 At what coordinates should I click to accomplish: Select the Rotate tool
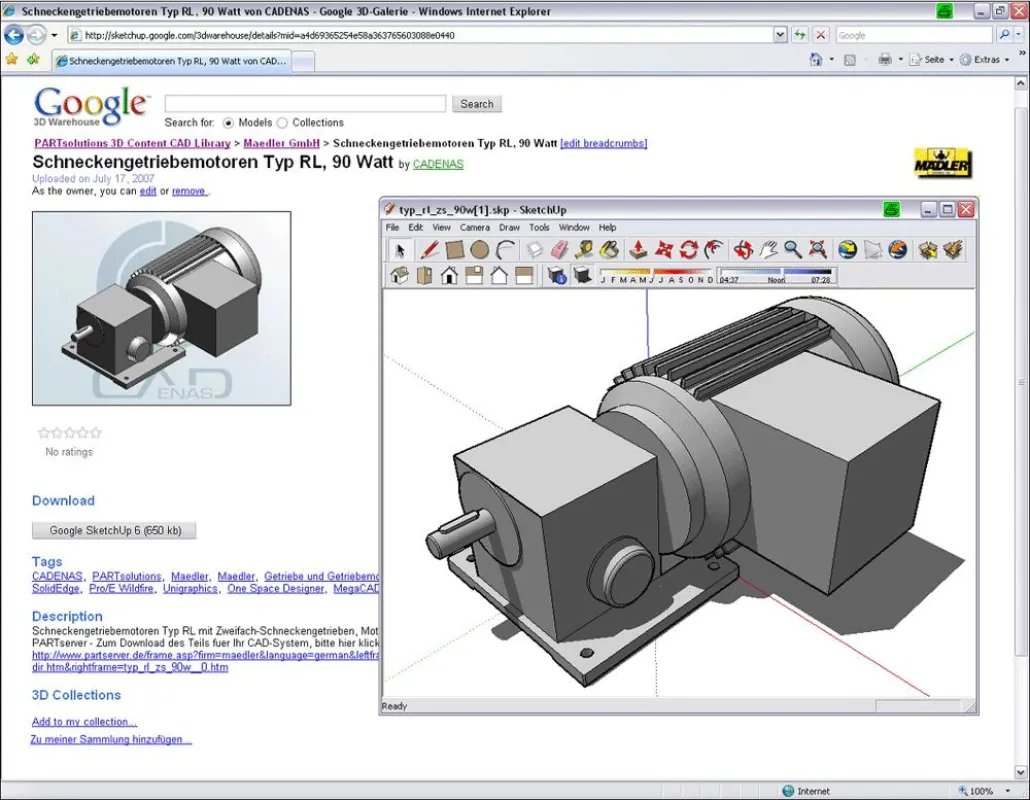pyautogui.click(x=688, y=250)
